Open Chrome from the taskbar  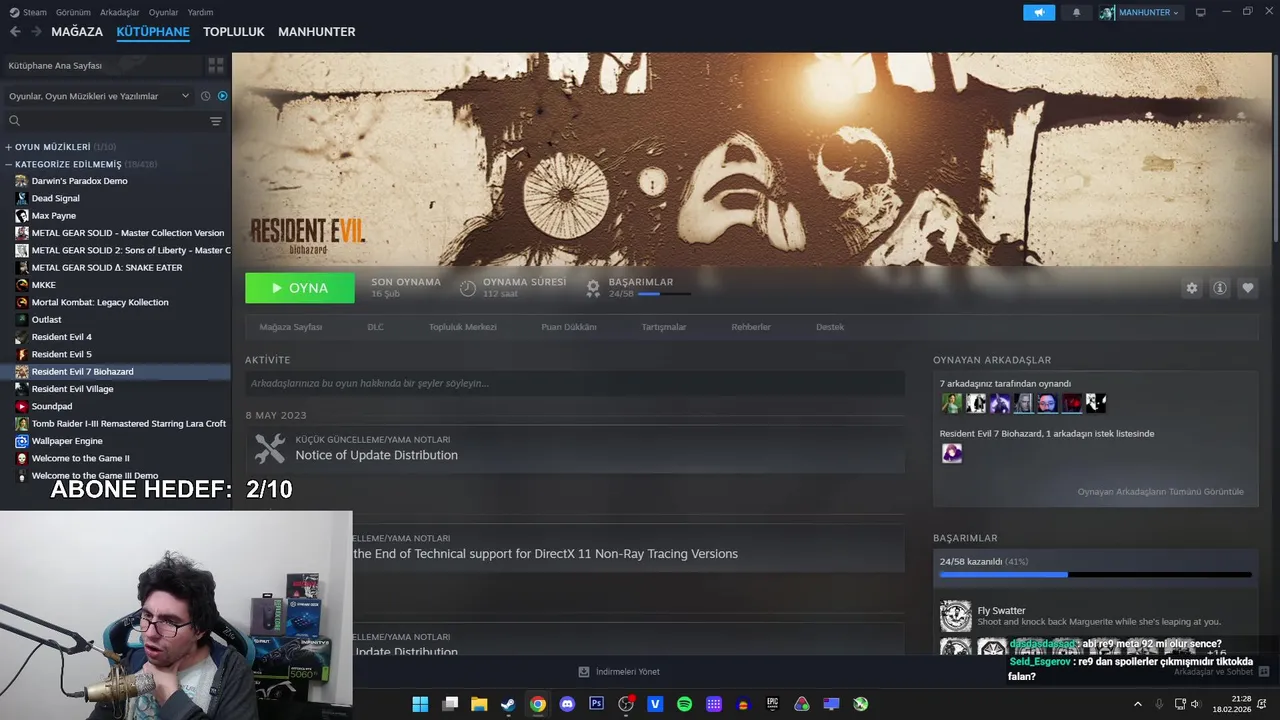click(x=538, y=704)
